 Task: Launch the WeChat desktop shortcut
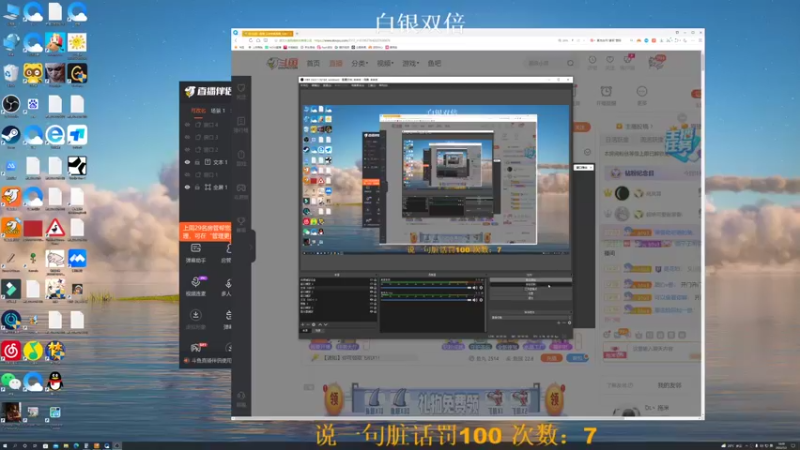point(11,381)
